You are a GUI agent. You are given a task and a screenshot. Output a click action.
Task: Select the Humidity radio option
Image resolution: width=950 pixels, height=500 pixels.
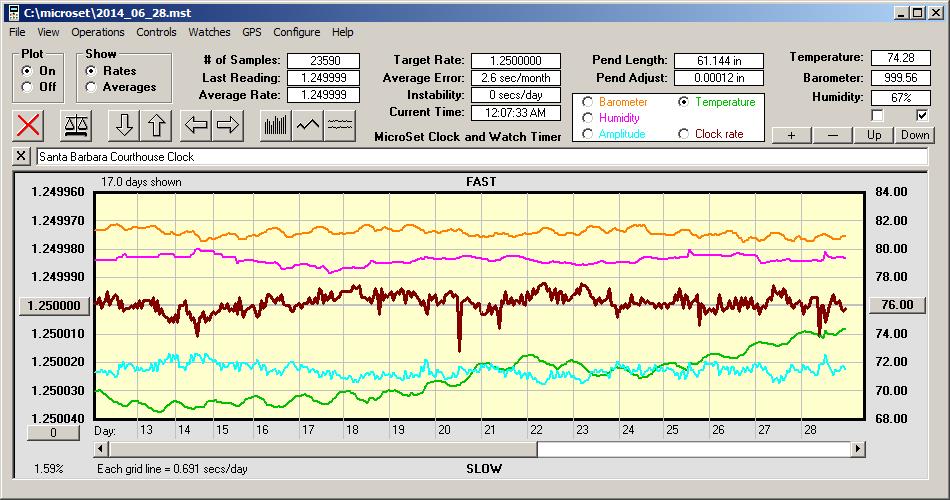pos(587,118)
